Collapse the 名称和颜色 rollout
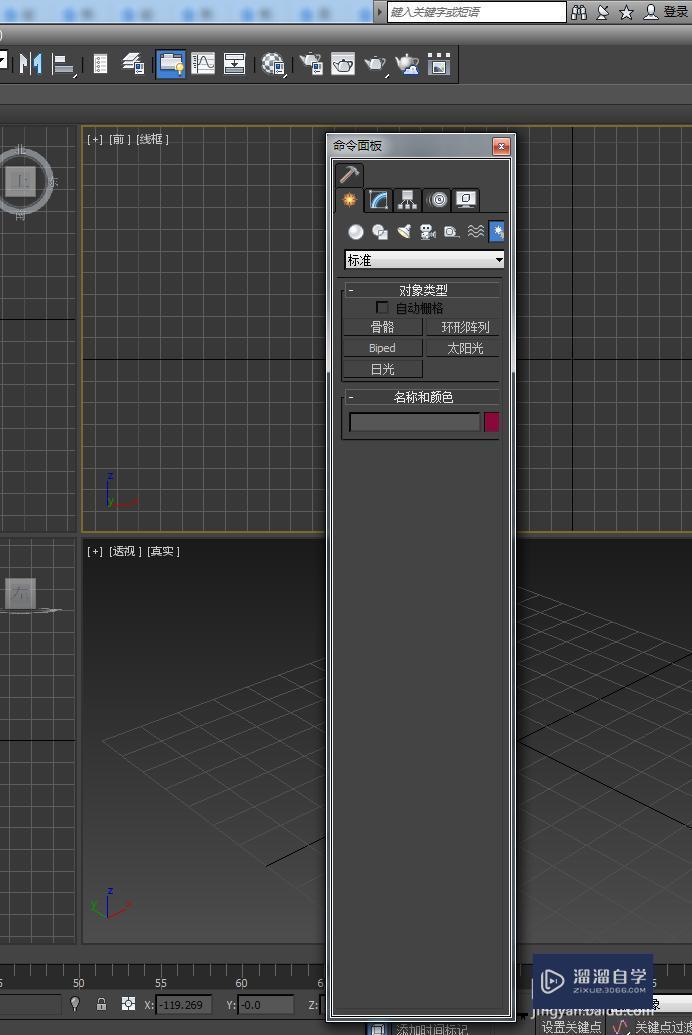Viewport: 692px width, 1035px height. (423, 397)
